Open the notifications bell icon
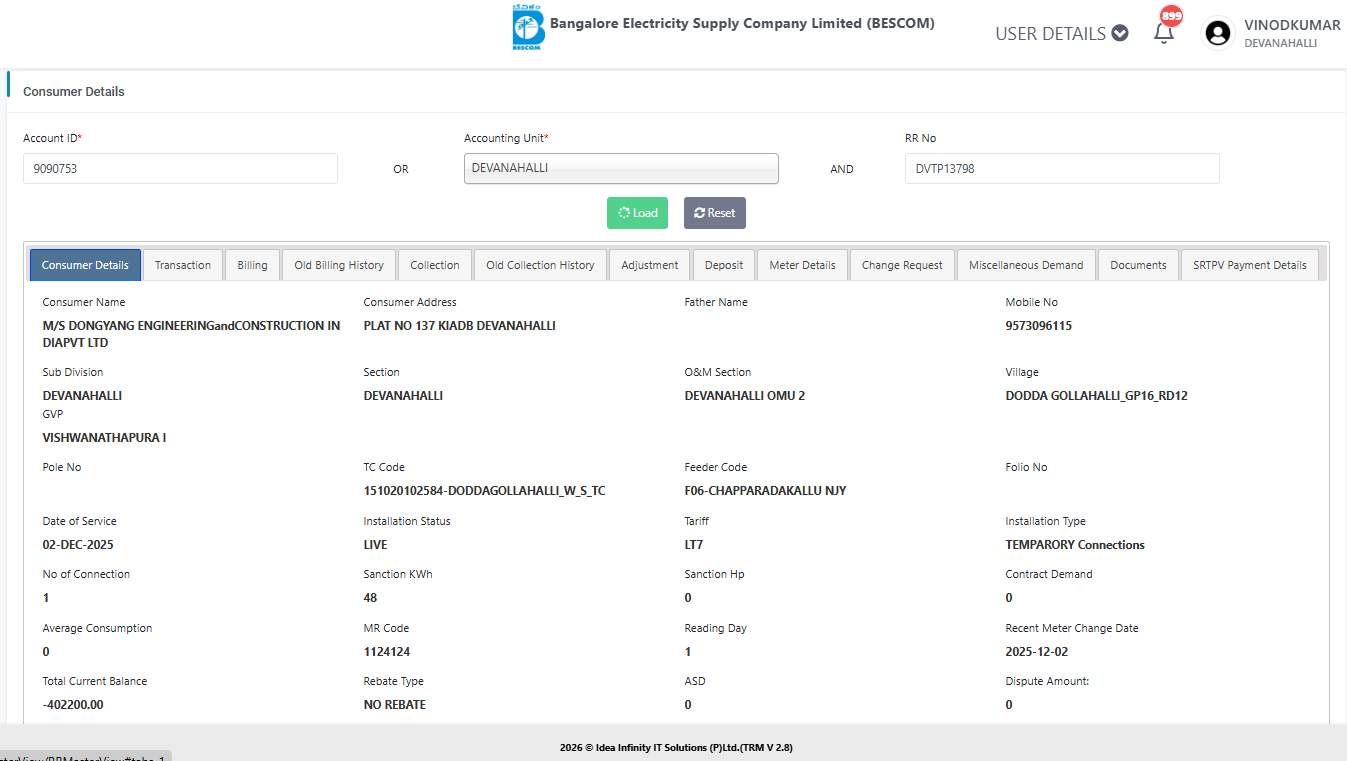1347x761 pixels. click(x=1163, y=32)
